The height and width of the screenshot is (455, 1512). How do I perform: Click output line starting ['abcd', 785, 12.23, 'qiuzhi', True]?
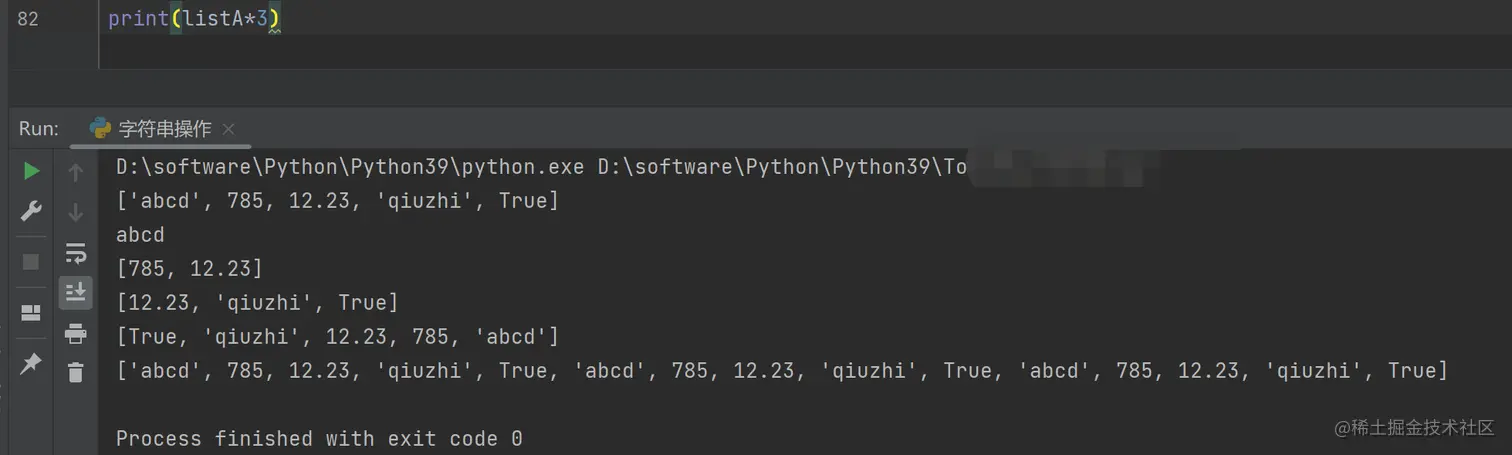337,201
